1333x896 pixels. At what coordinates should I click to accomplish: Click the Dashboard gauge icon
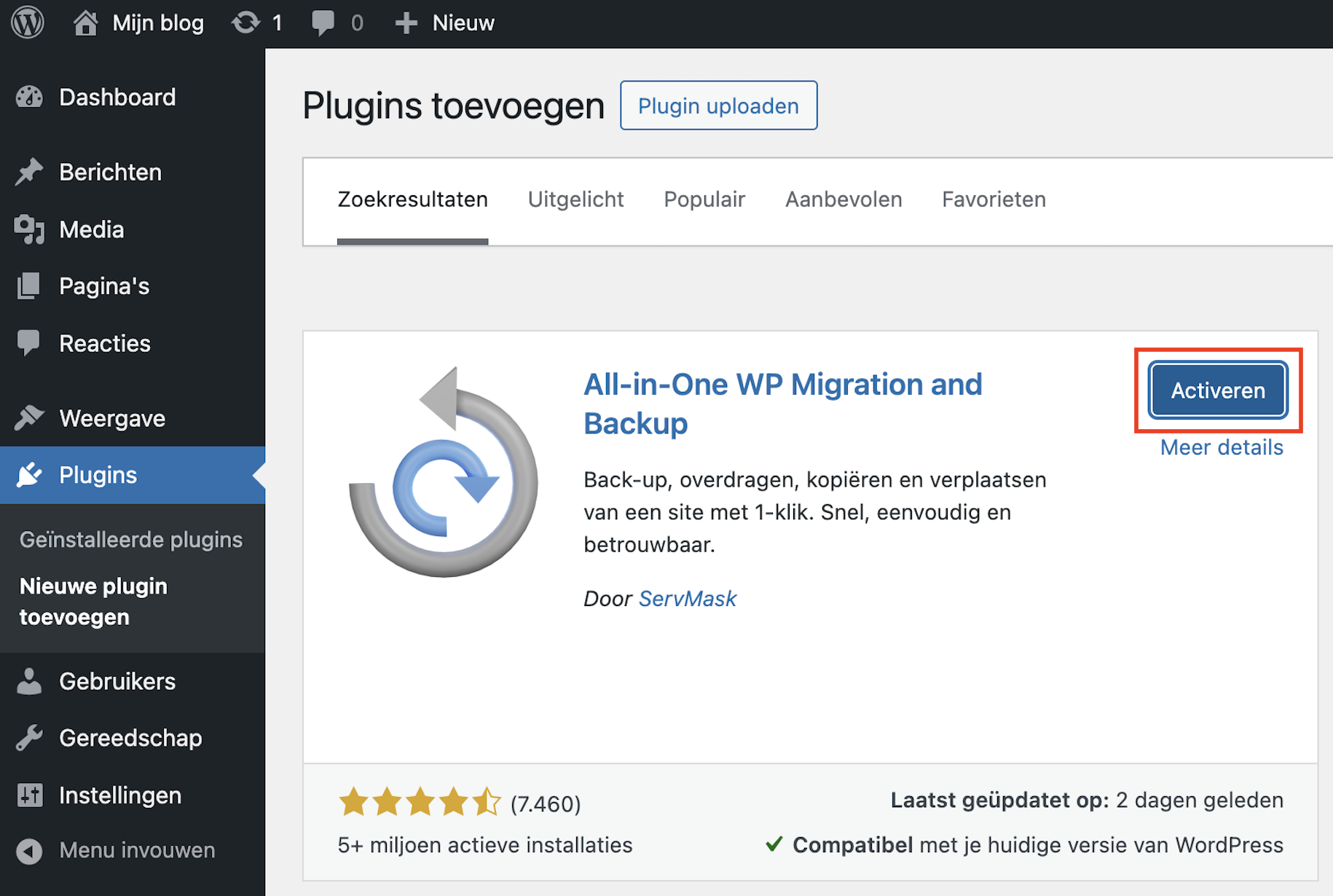(x=29, y=98)
